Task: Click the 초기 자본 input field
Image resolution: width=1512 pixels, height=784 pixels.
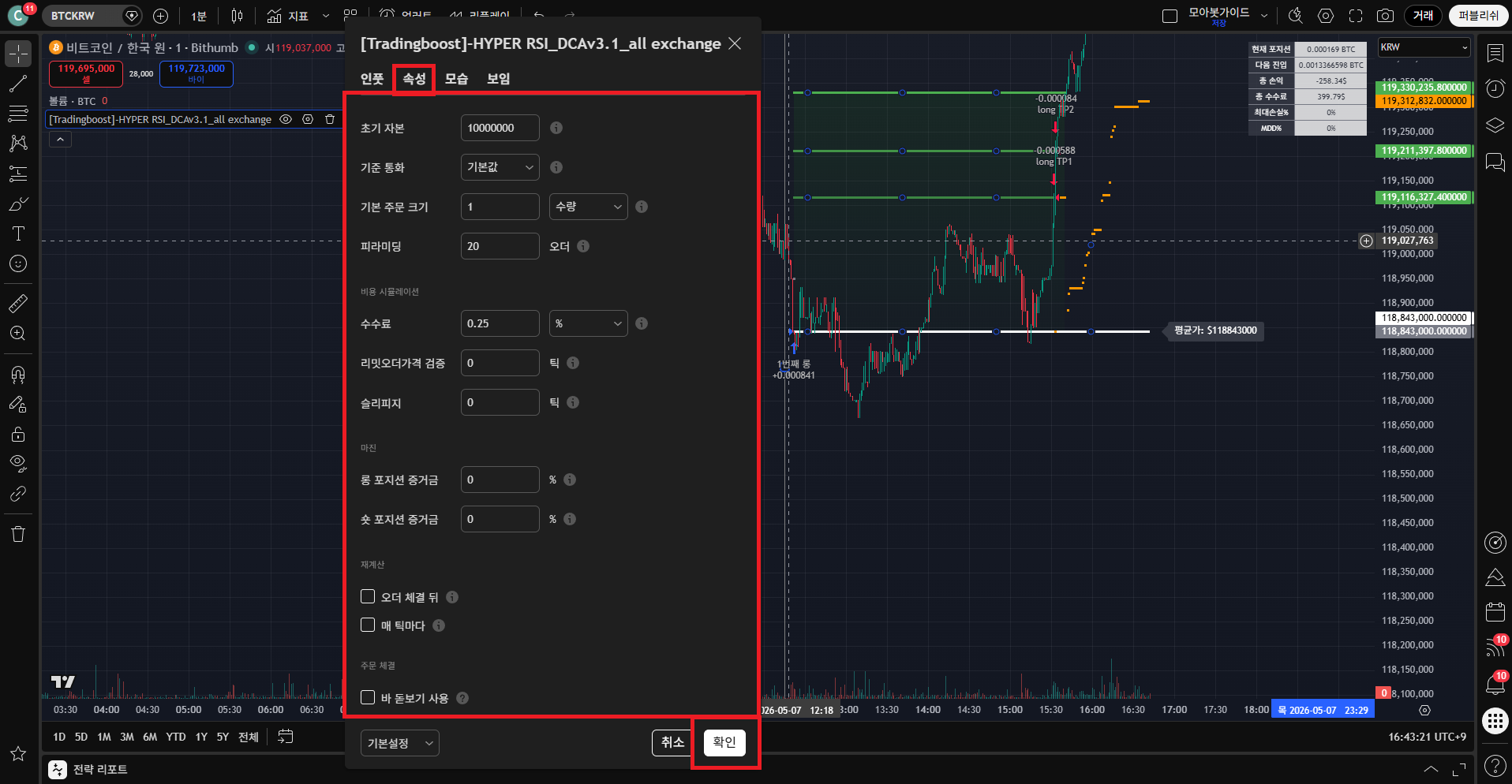Action: (500, 128)
